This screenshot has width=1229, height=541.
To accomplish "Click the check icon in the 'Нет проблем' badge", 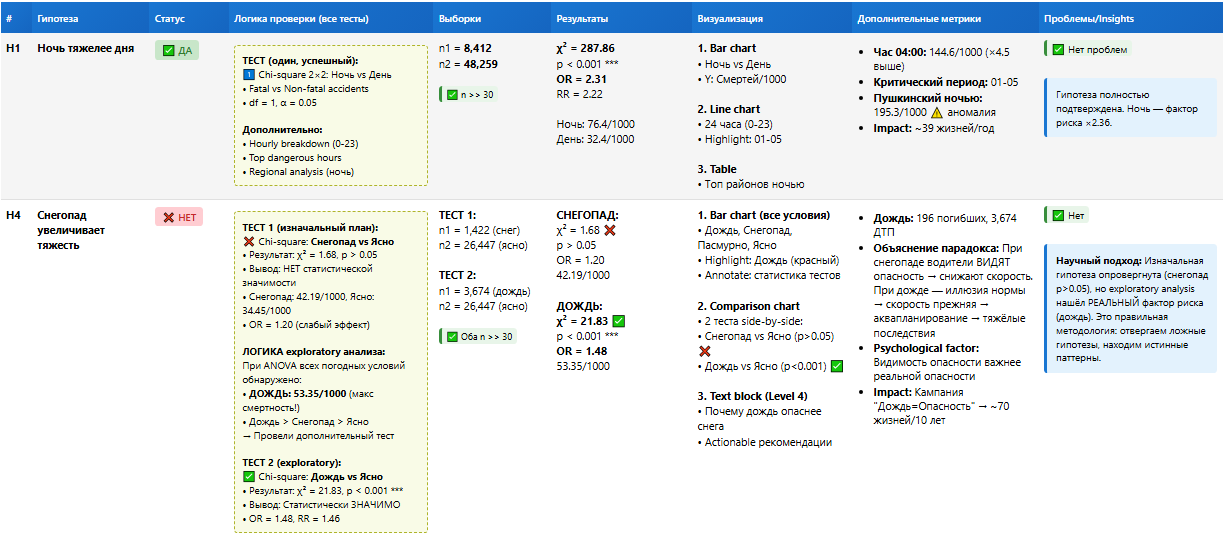I will coord(1057,48).
